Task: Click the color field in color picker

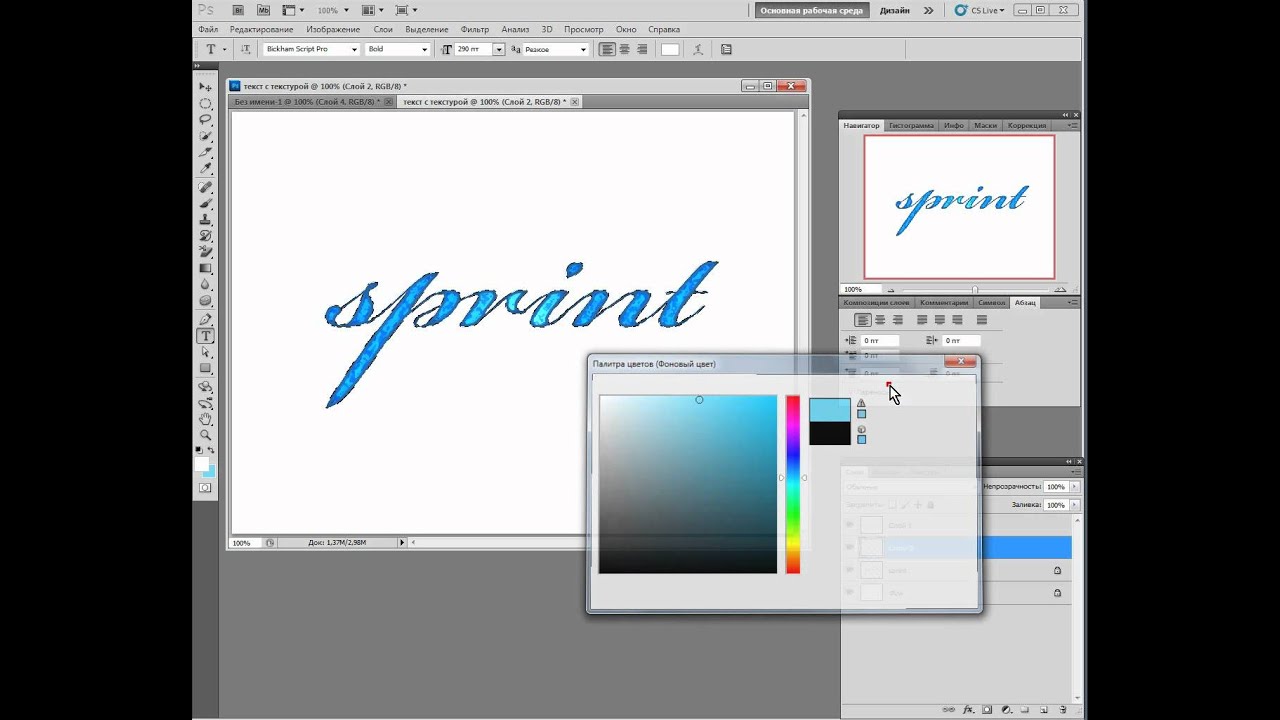Action: point(688,484)
